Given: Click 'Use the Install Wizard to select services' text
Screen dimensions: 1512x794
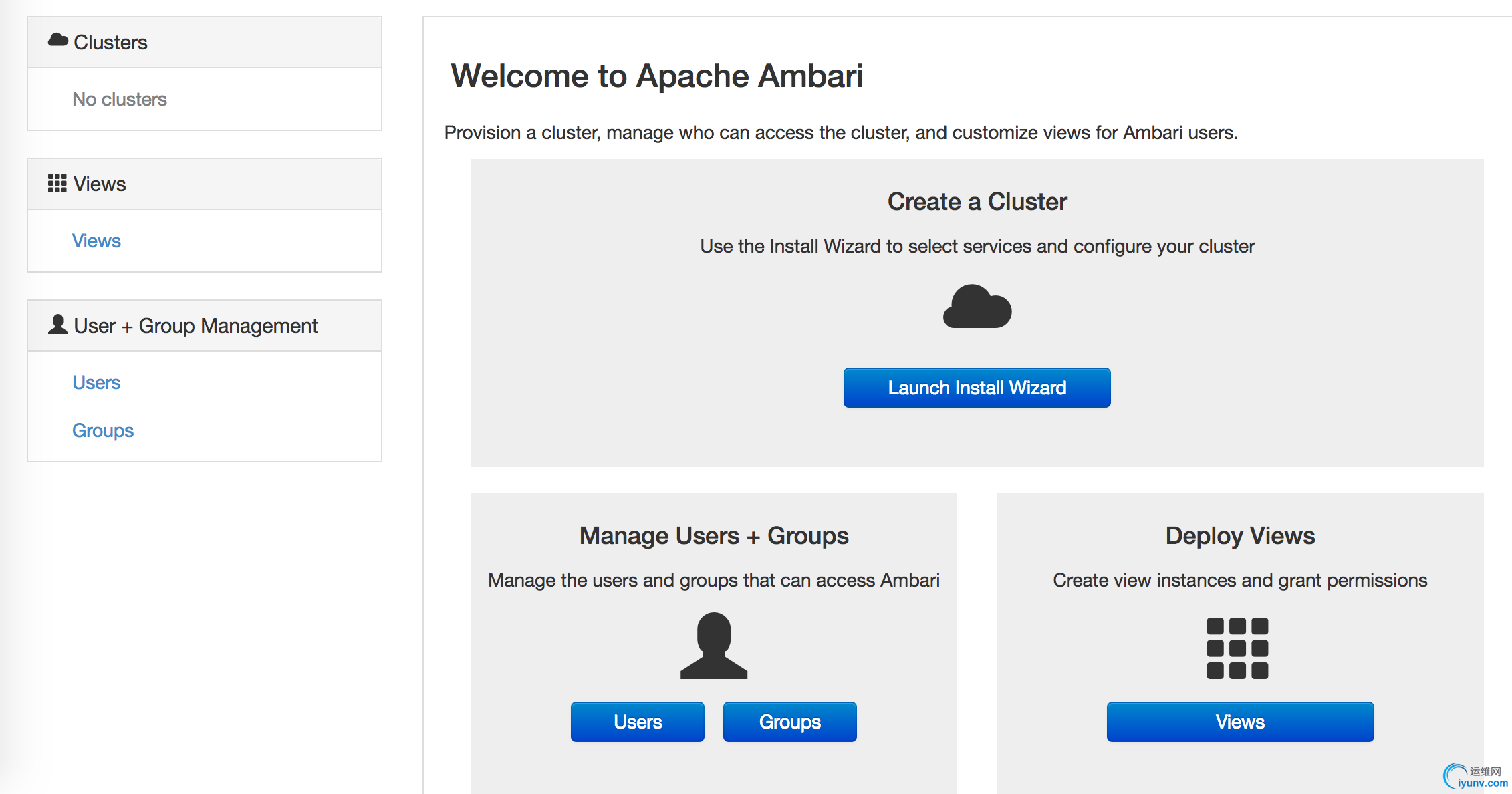Looking at the screenshot, I should (x=977, y=246).
